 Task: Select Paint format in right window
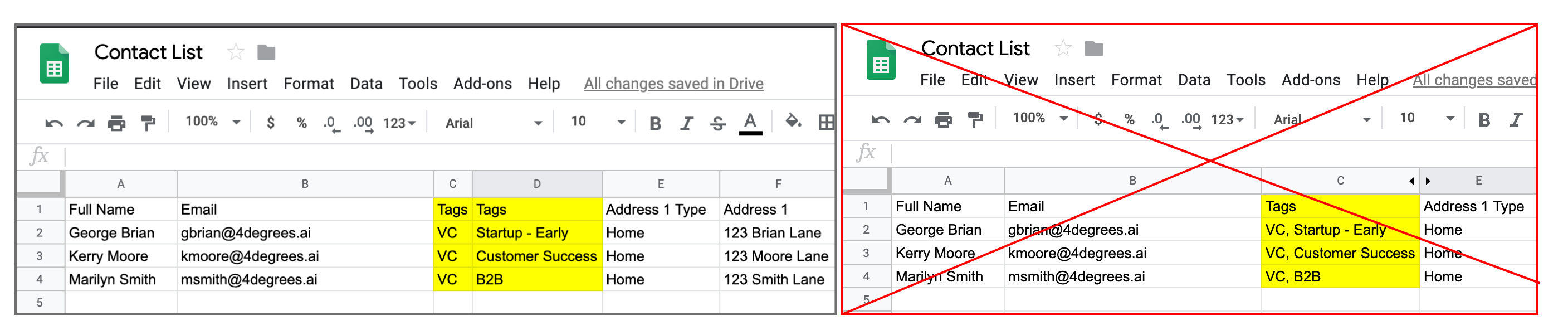pos(975,119)
